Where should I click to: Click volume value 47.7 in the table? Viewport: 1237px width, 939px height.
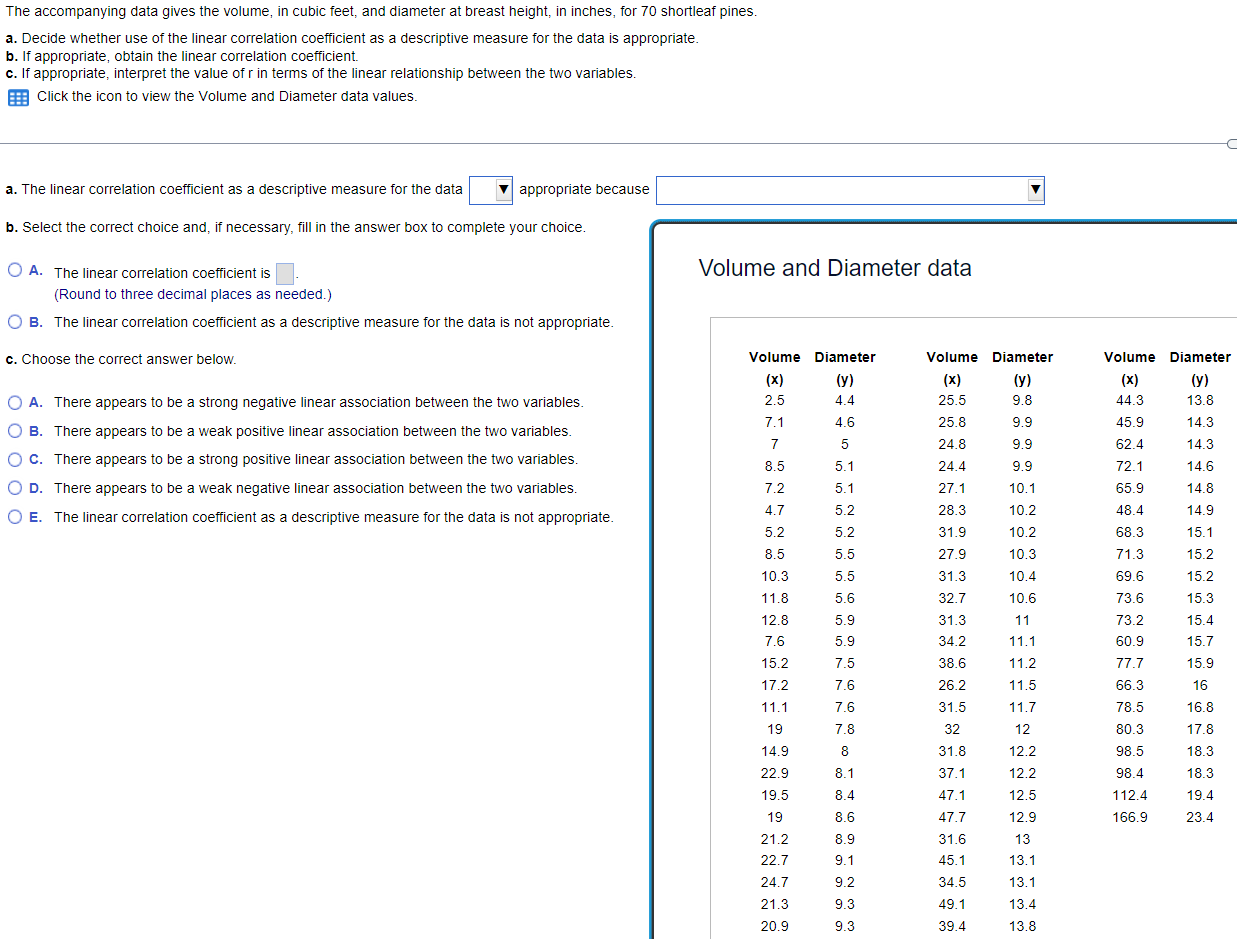[952, 817]
